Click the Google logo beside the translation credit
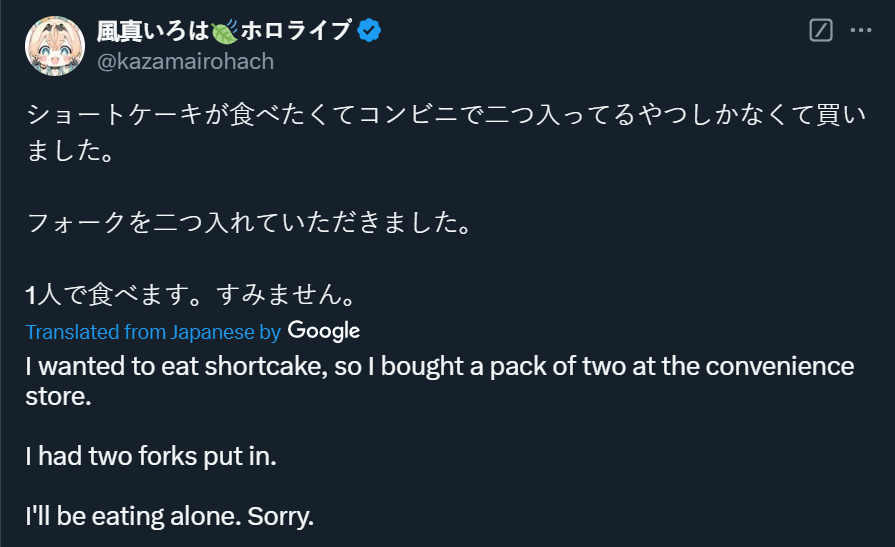 click(323, 330)
